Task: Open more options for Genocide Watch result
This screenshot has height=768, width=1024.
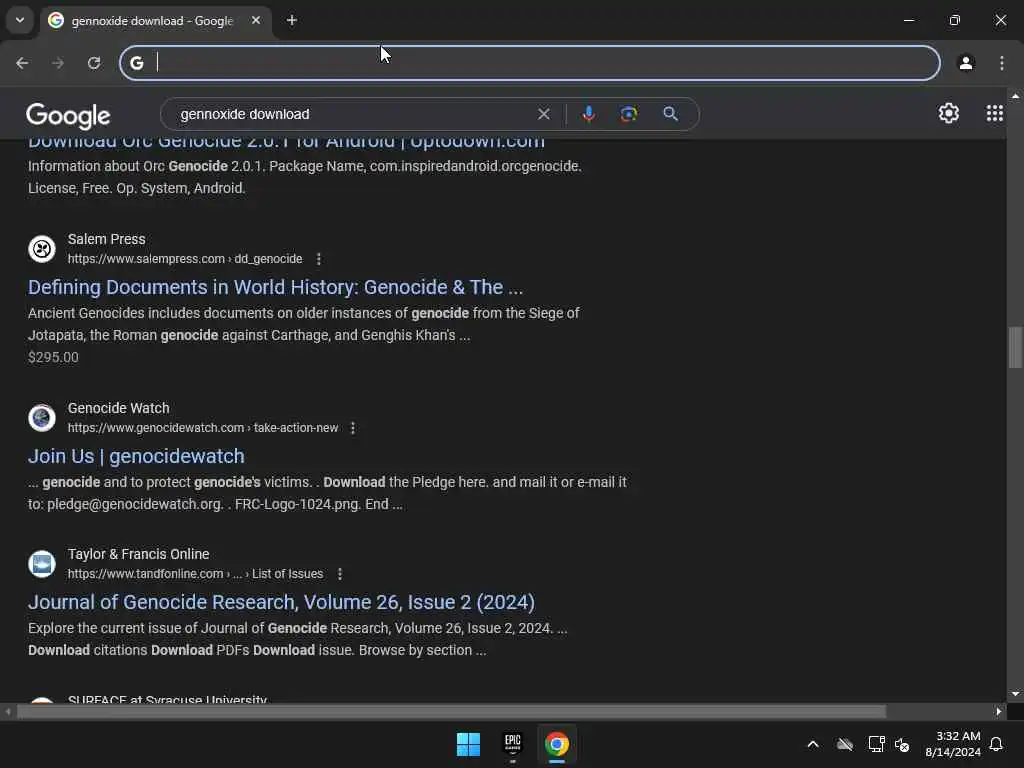Action: pos(353,428)
